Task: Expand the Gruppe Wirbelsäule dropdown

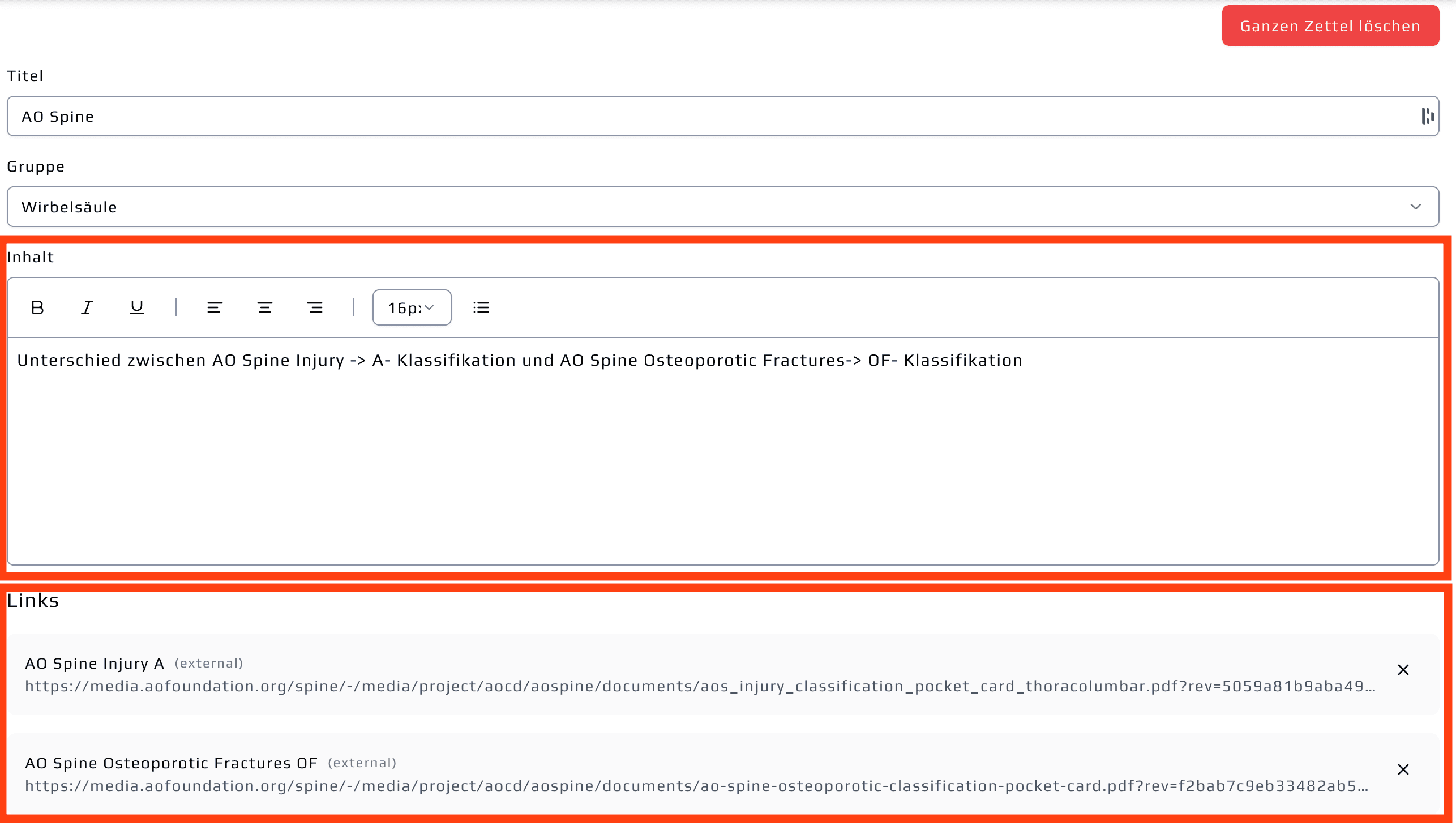Action: (x=721, y=207)
